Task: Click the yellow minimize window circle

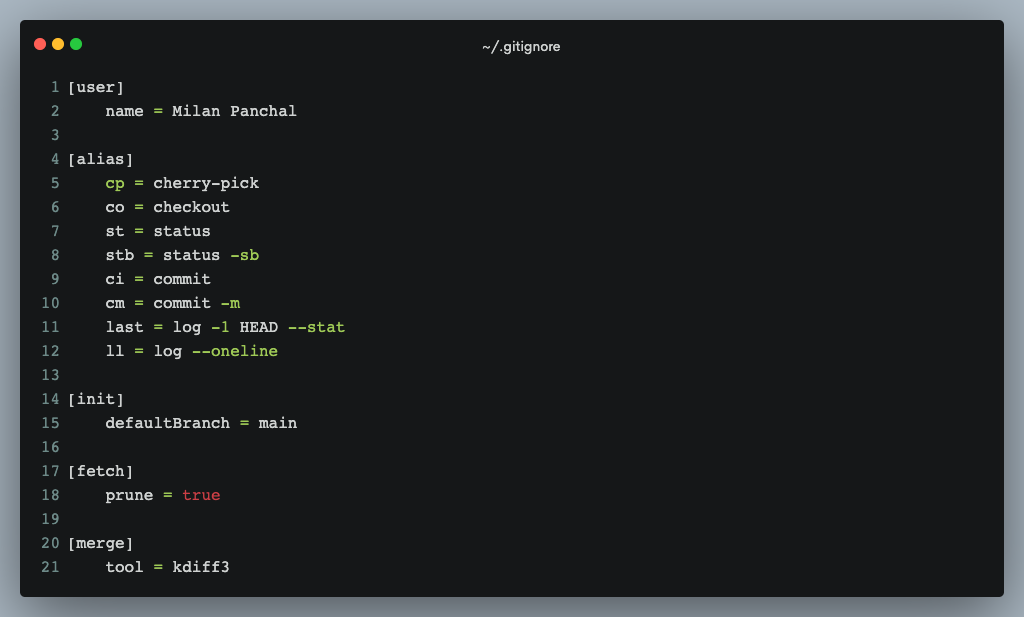Action: click(x=56, y=44)
